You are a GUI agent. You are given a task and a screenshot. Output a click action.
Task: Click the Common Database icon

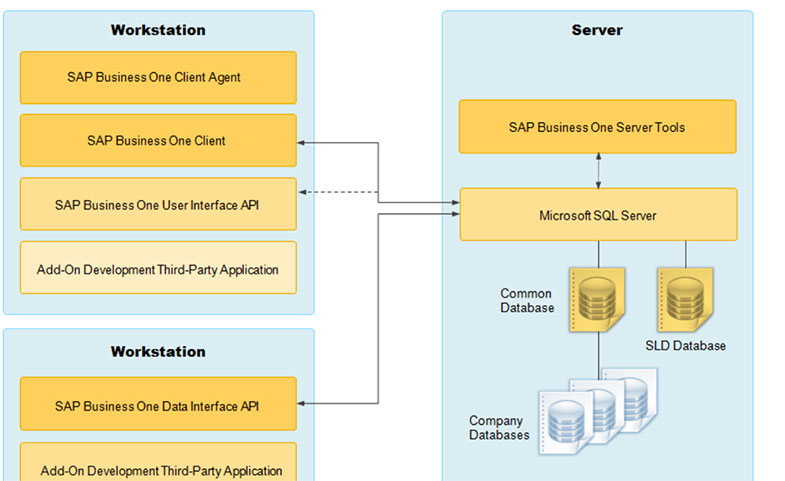pos(597,300)
